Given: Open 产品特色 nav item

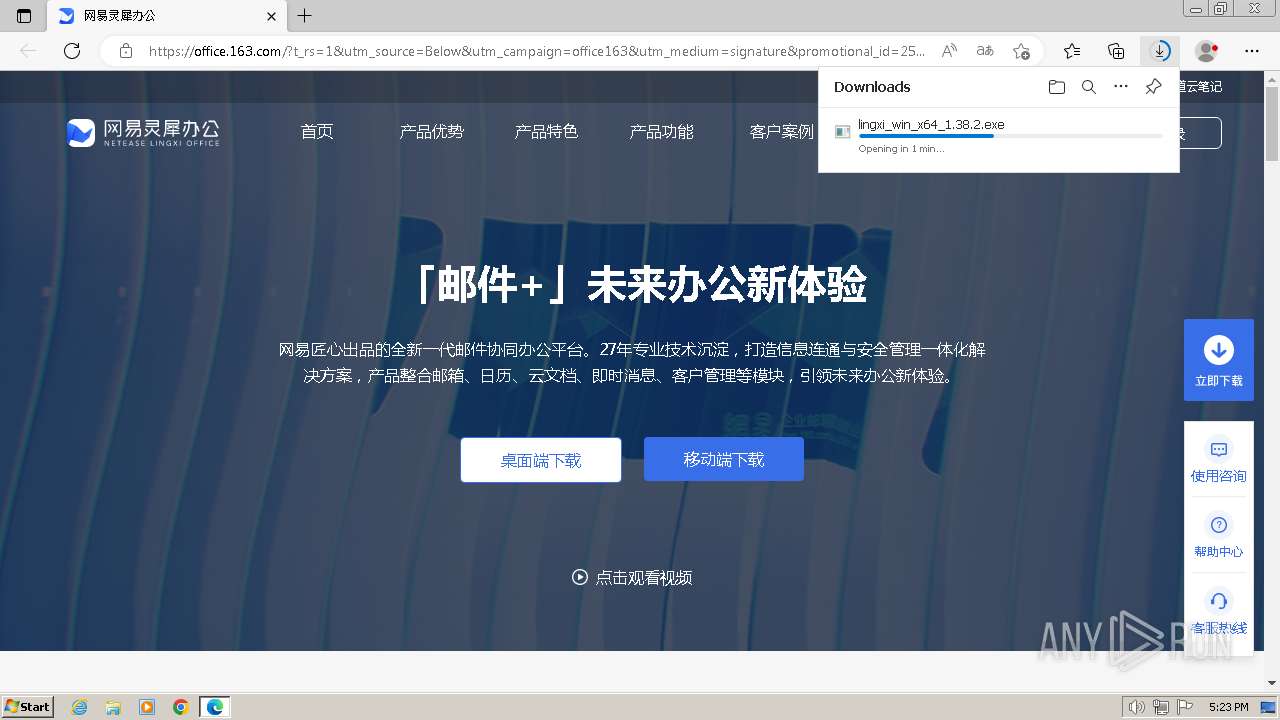Looking at the screenshot, I should pyautogui.click(x=546, y=132).
